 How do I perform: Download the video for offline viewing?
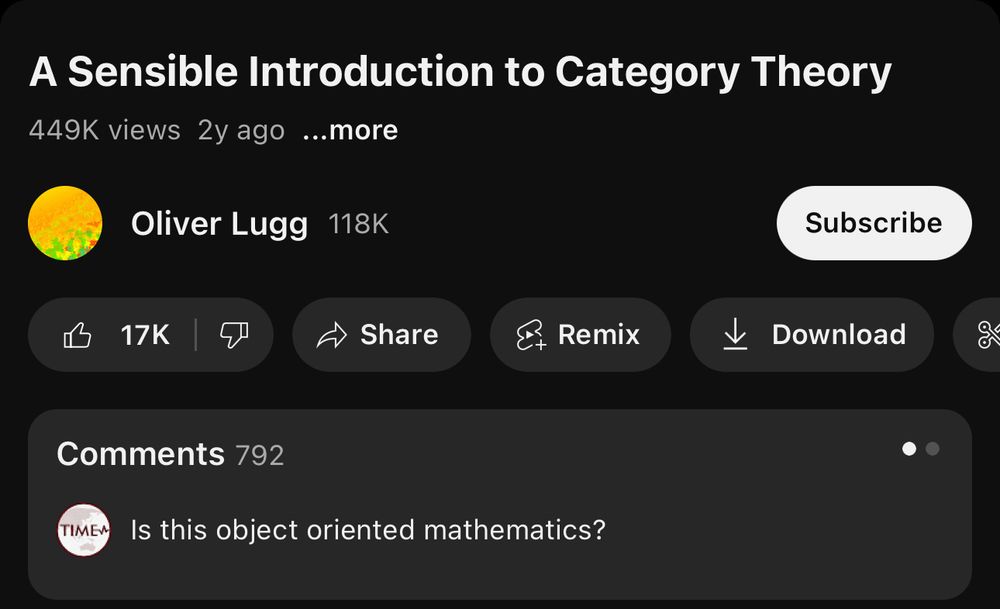tap(812, 335)
